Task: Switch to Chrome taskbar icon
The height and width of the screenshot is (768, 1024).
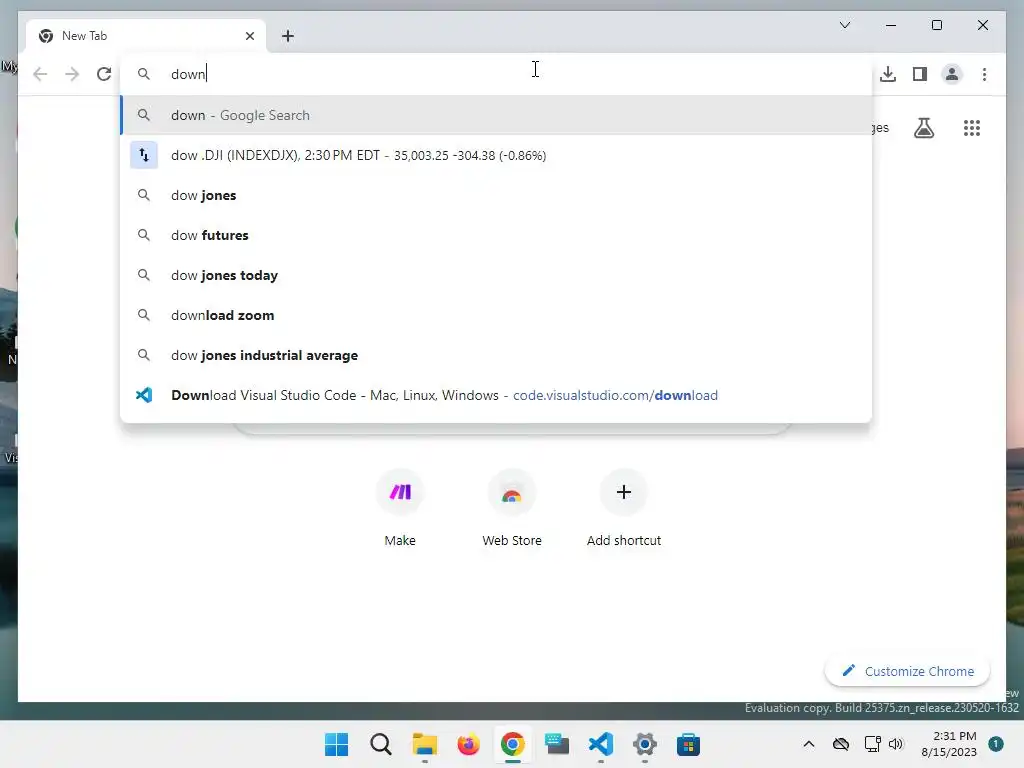Action: [513, 744]
